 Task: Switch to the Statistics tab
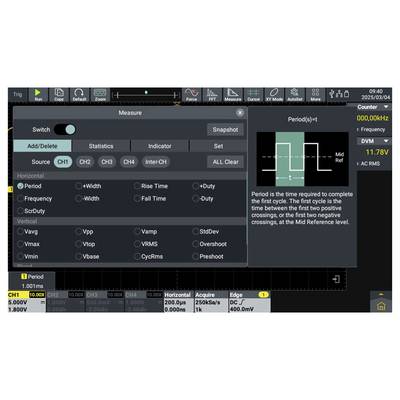coord(101,146)
